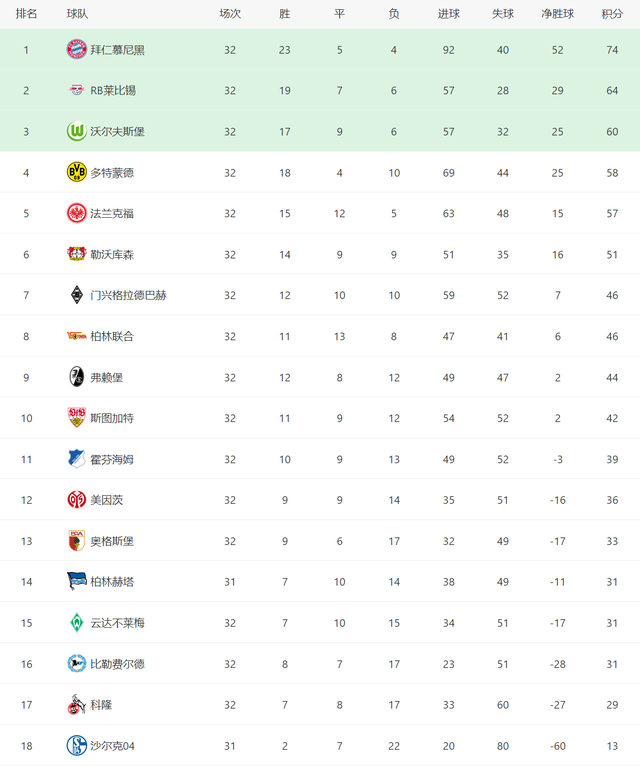The height and width of the screenshot is (766, 640).
Task: Click the Leverkusen club logo
Action: click(x=77, y=254)
